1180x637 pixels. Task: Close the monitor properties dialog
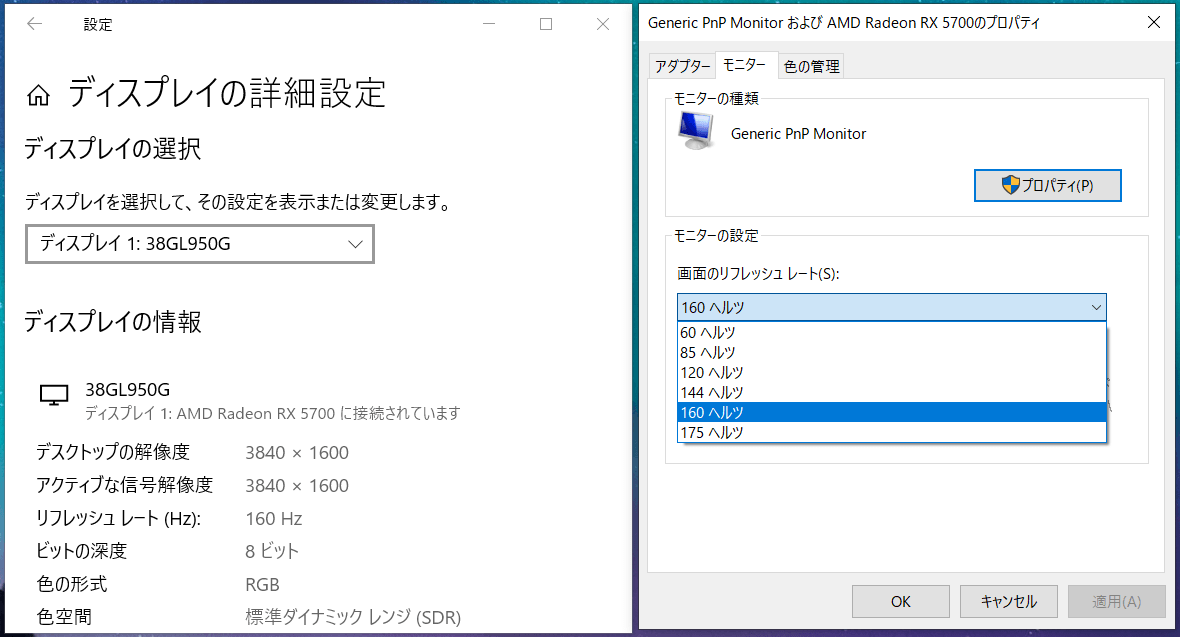click(1154, 23)
